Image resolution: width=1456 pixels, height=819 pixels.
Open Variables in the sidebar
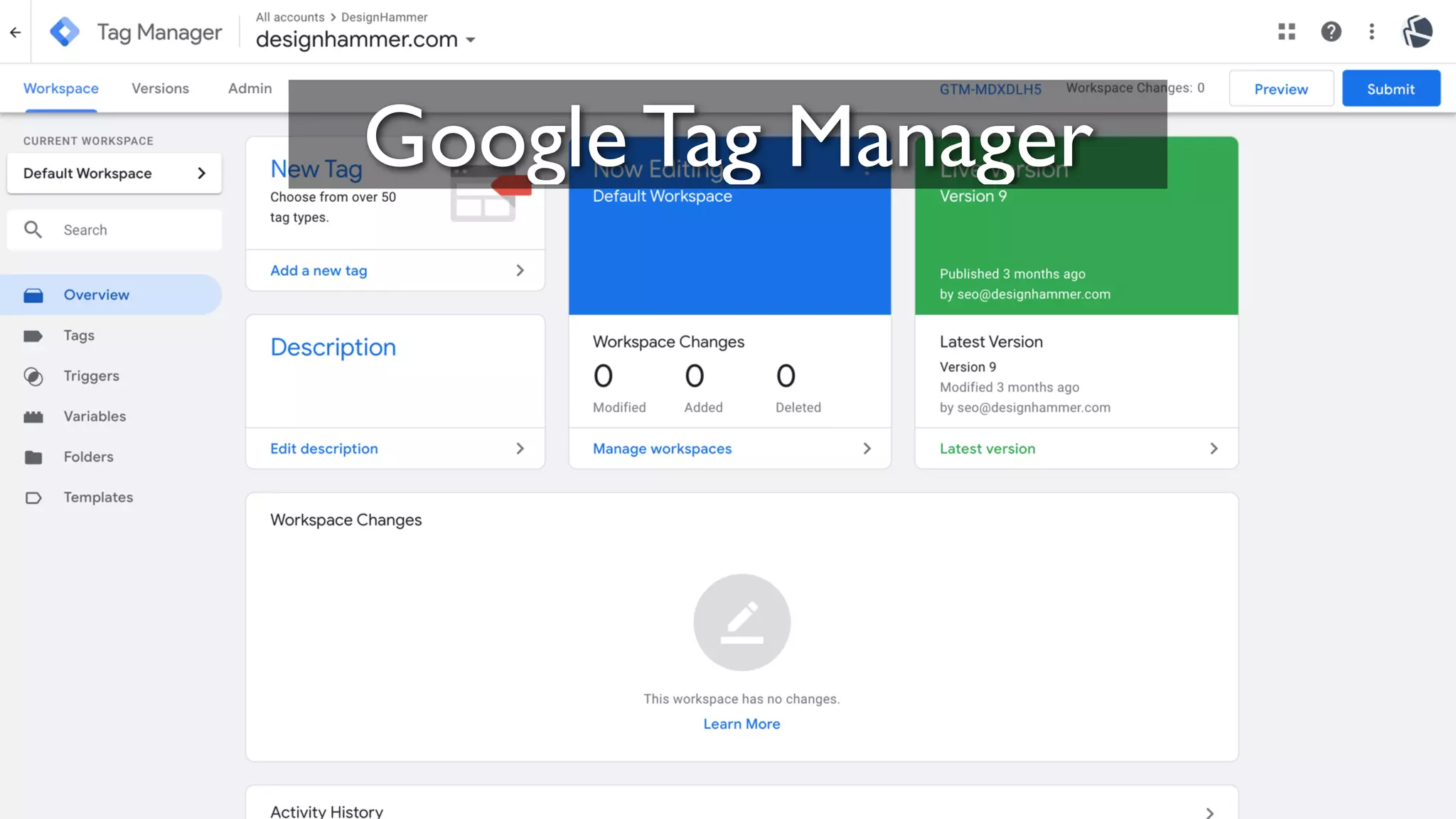pos(95,417)
